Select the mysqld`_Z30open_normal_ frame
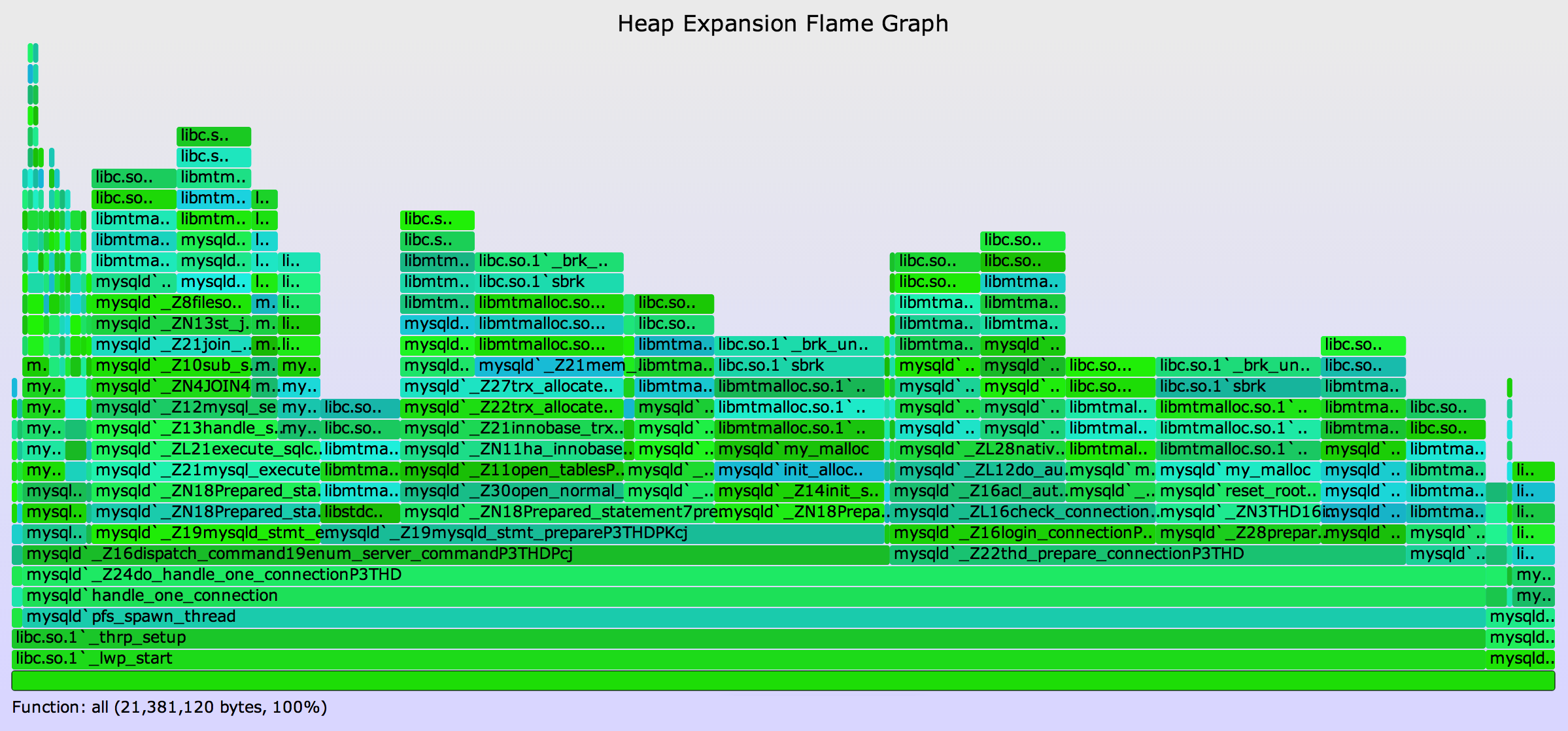The image size is (1568, 731). (511, 491)
